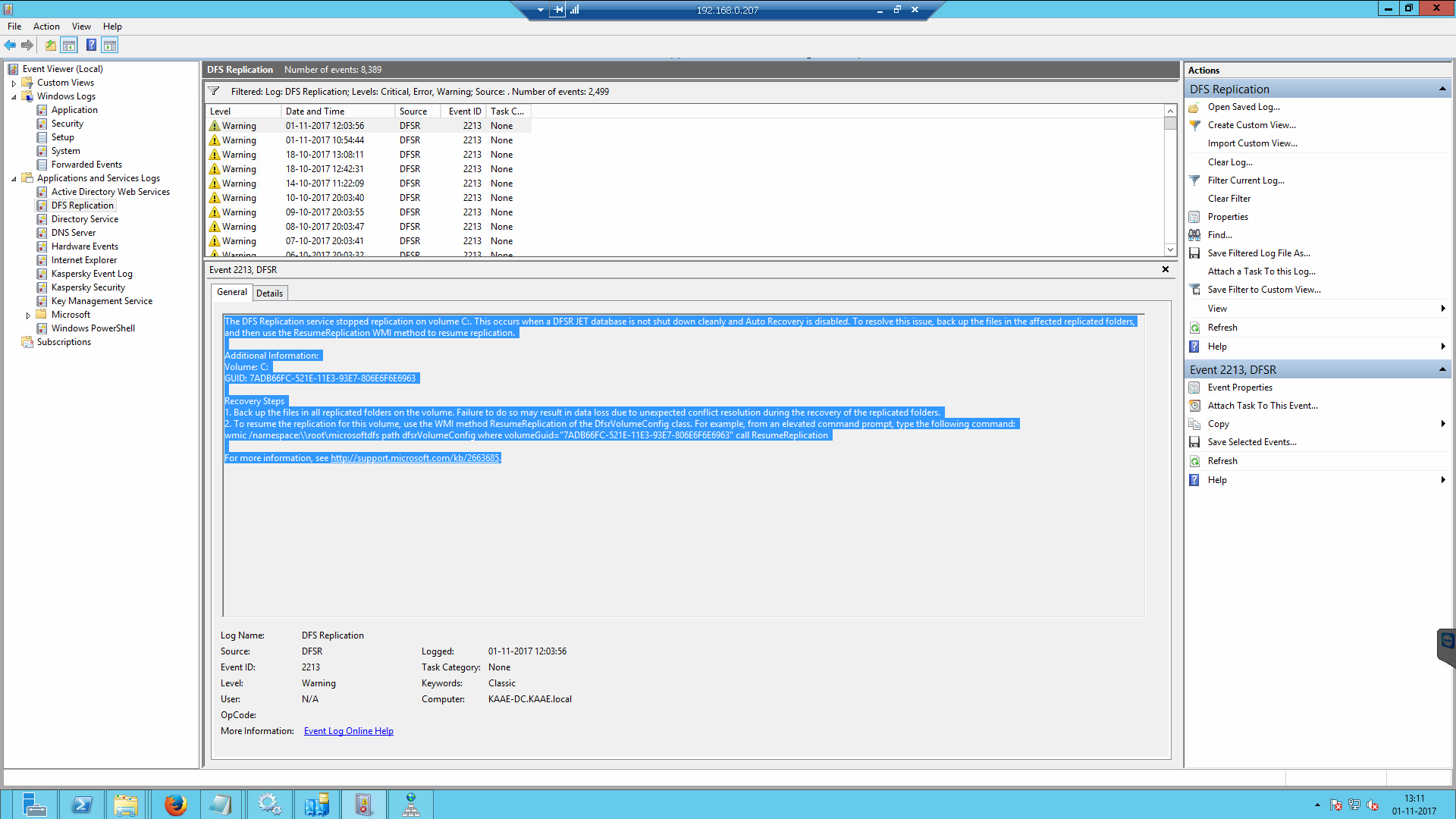
Task: Launch PowerShell from the taskbar
Action: pos(81,805)
